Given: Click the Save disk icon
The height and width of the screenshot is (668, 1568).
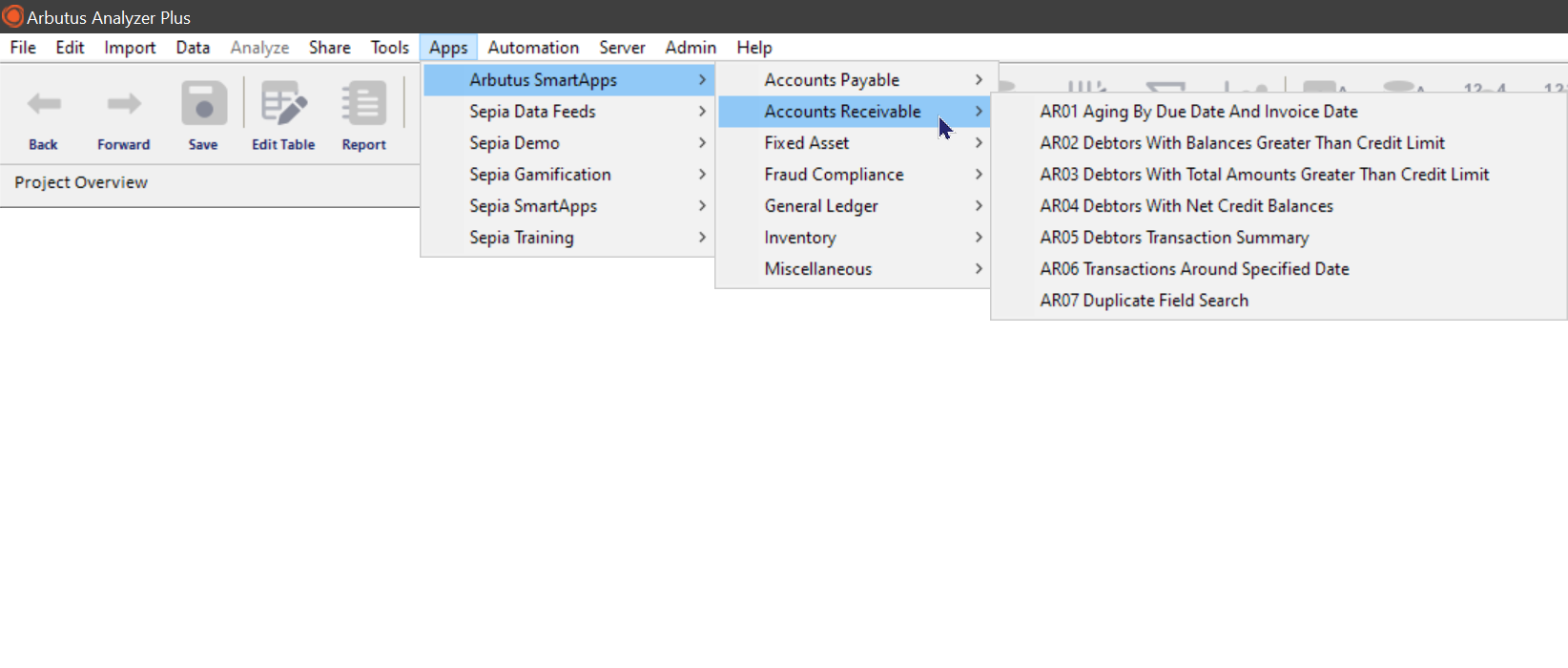Looking at the screenshot, I should pos(203,104).
